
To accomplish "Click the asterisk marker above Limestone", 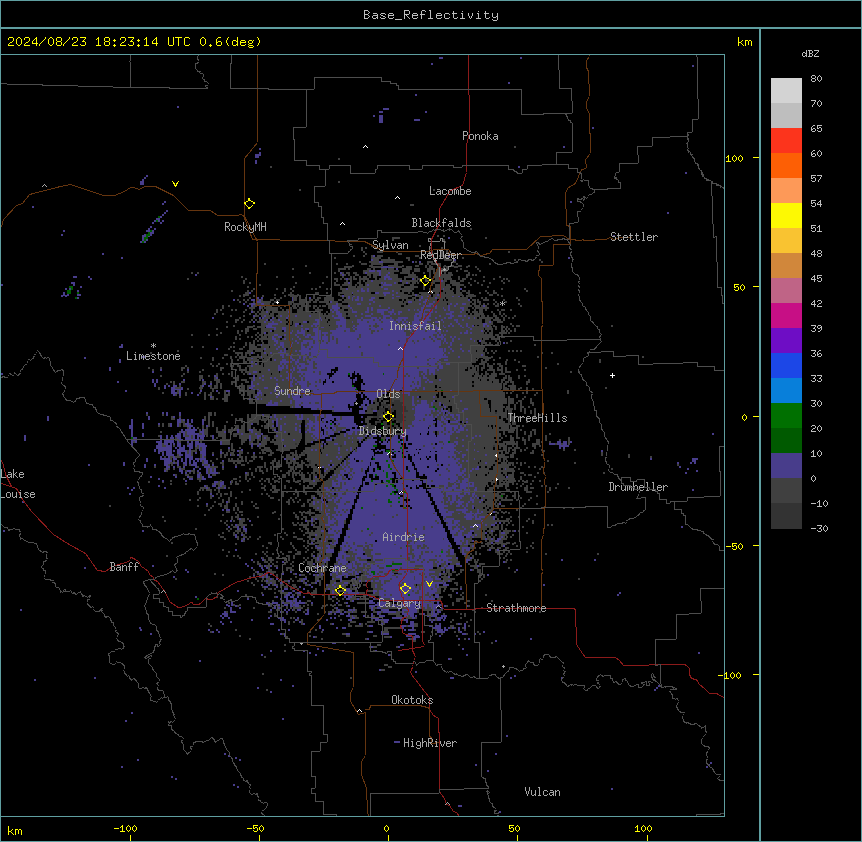I will pyautogui.click(x=153, y=346).
